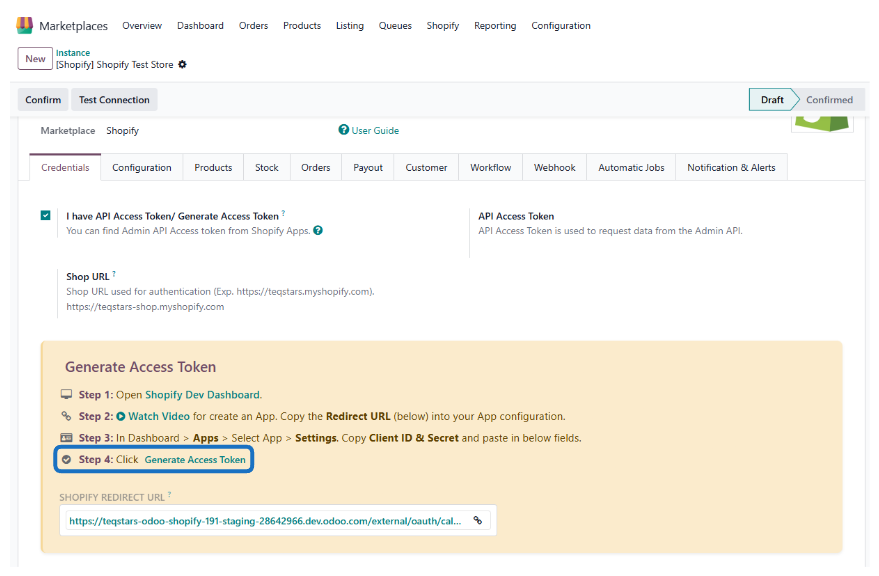
Task: Click the Marketplace value Shopify
Action: tap(122, 131)
